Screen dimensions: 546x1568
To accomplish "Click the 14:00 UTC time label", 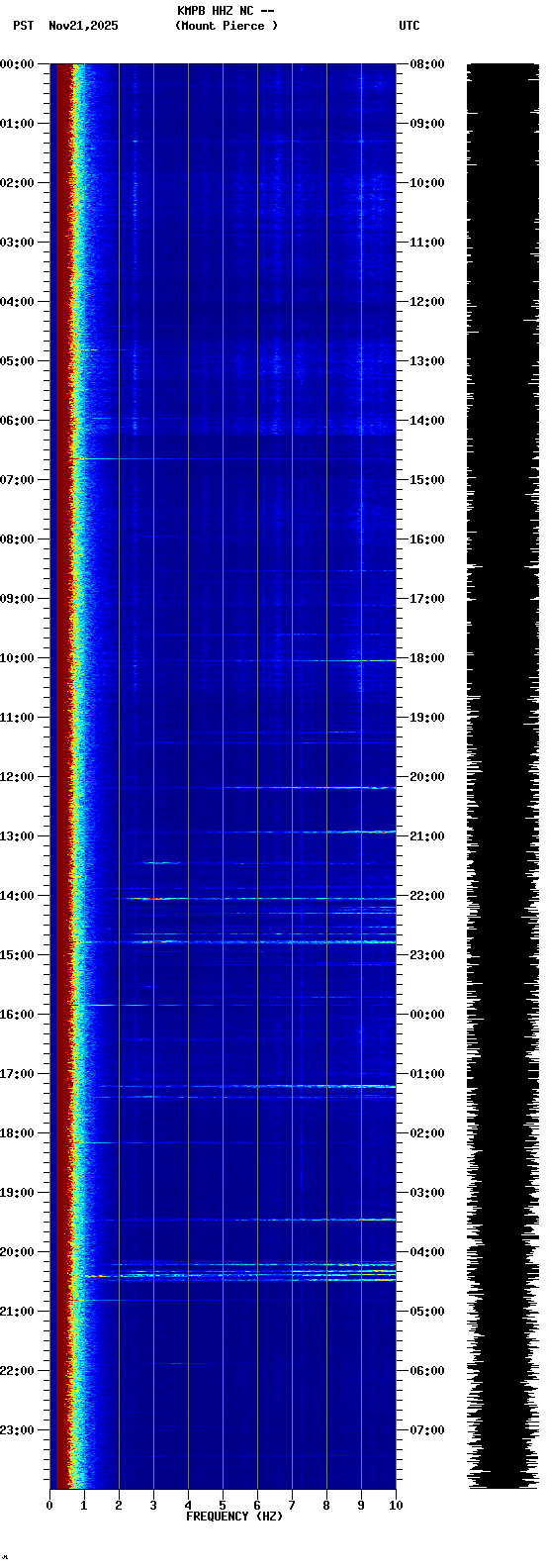I will [x=427, y=421].
